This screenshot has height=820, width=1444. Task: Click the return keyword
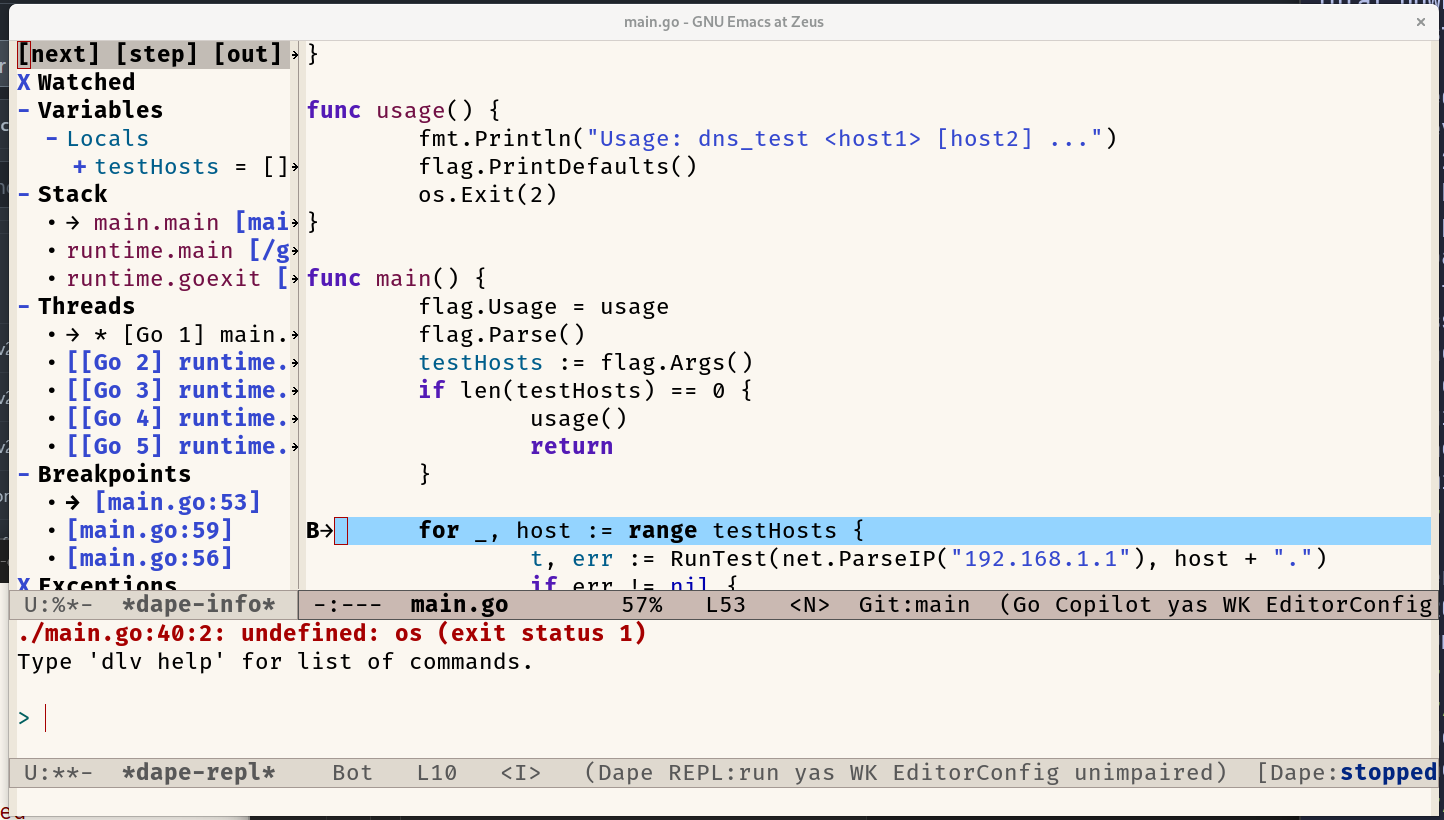(x=572, y=446)
